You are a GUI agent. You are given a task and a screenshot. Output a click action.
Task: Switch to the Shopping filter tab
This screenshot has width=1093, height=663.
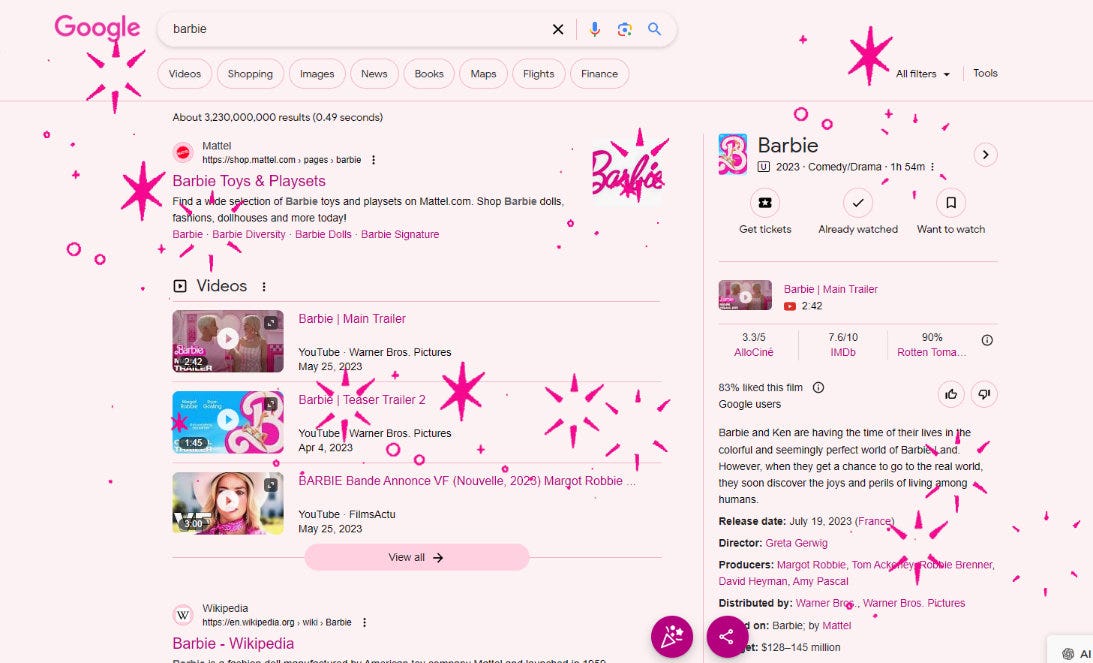[250, 74]
